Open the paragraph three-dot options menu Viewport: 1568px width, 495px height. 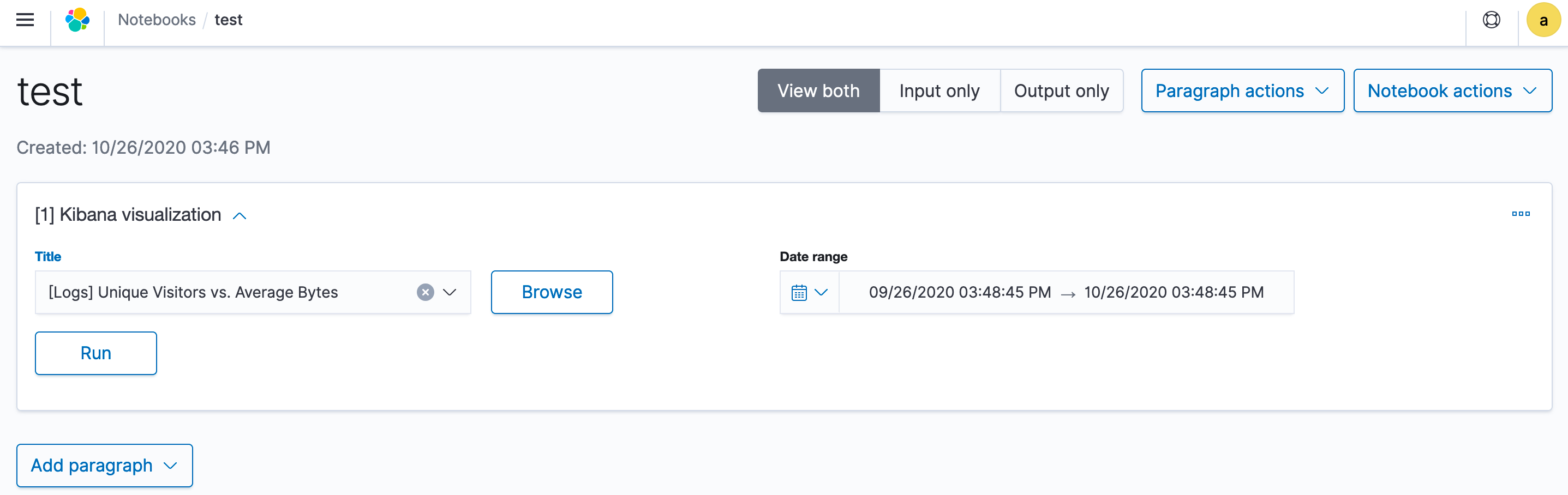click(1520, 214)
